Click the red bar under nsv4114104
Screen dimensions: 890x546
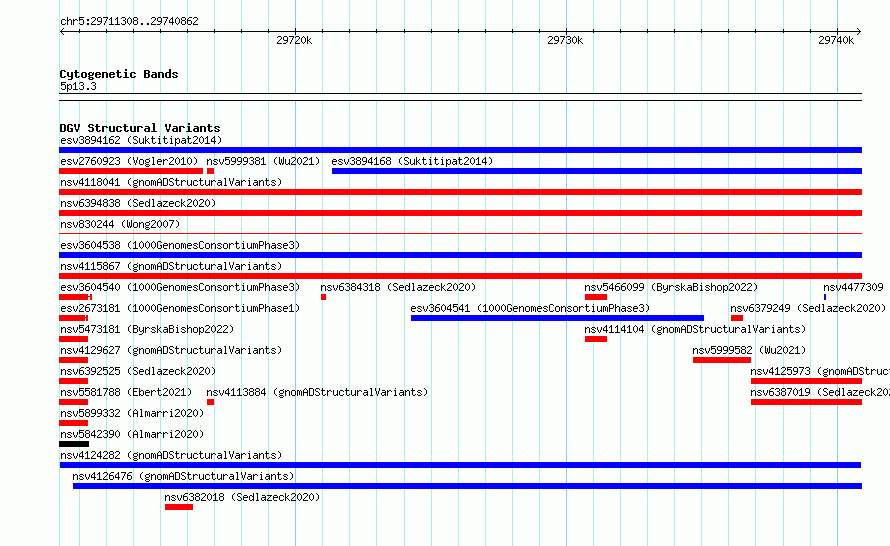coord(596,339)
